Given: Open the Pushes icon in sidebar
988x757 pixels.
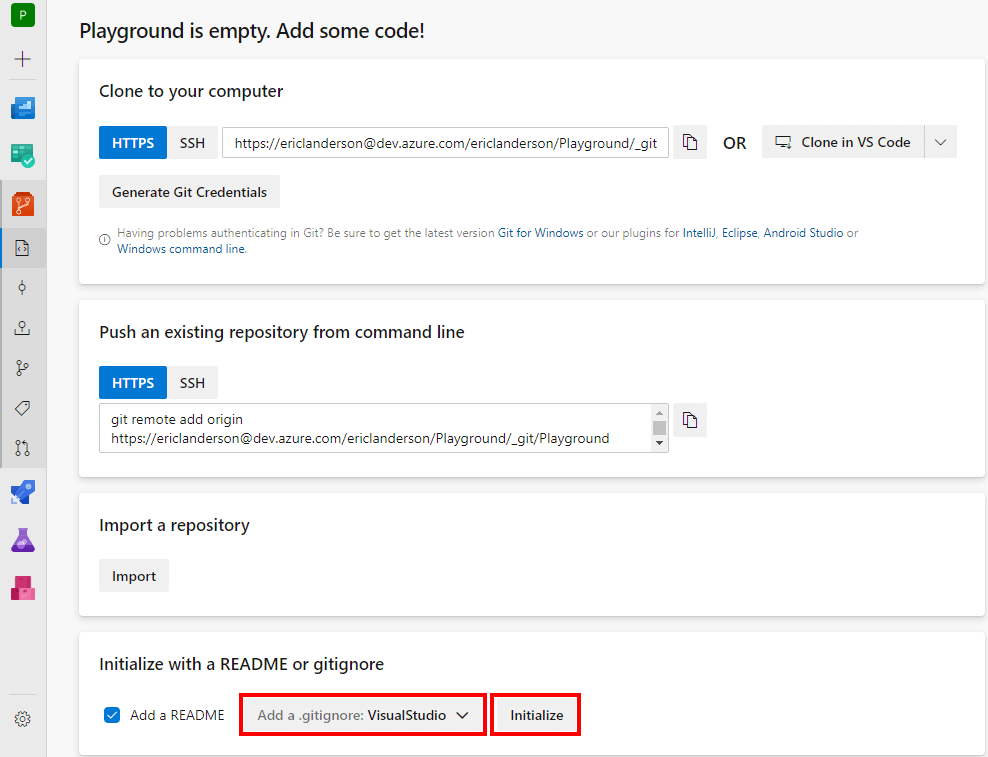Looking at the screenshot, I should pyautogui.click(x=23, y=328).
